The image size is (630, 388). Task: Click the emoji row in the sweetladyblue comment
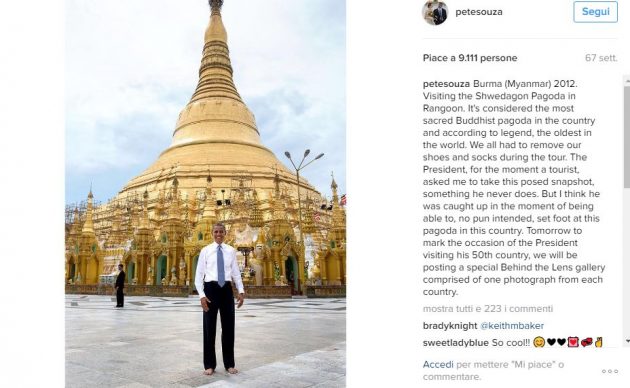[x=568, y=343]
